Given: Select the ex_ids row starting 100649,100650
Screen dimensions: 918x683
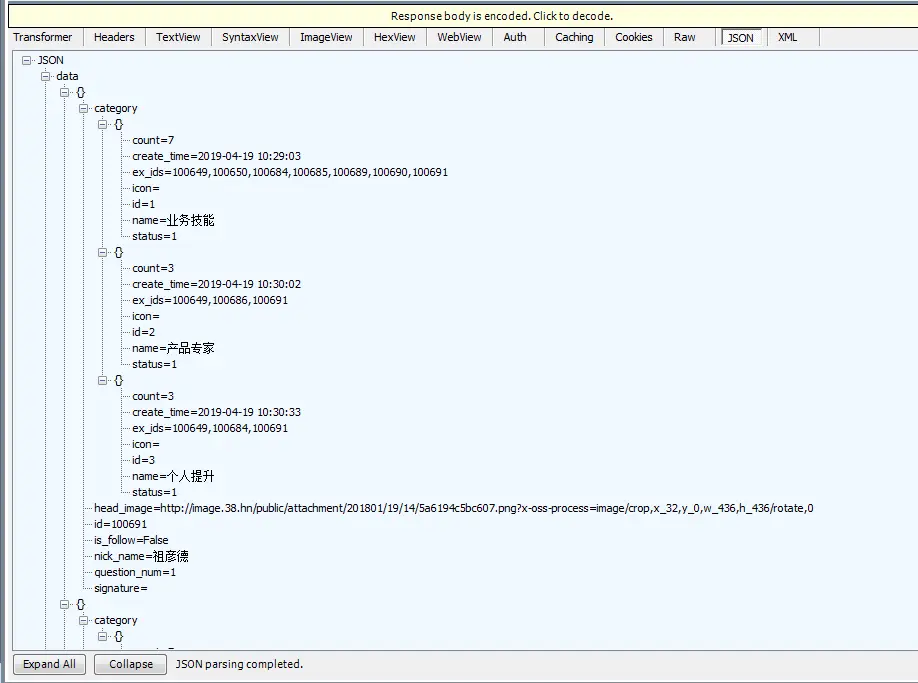Looking at the screenshot, I should click(x=290, y=172).
